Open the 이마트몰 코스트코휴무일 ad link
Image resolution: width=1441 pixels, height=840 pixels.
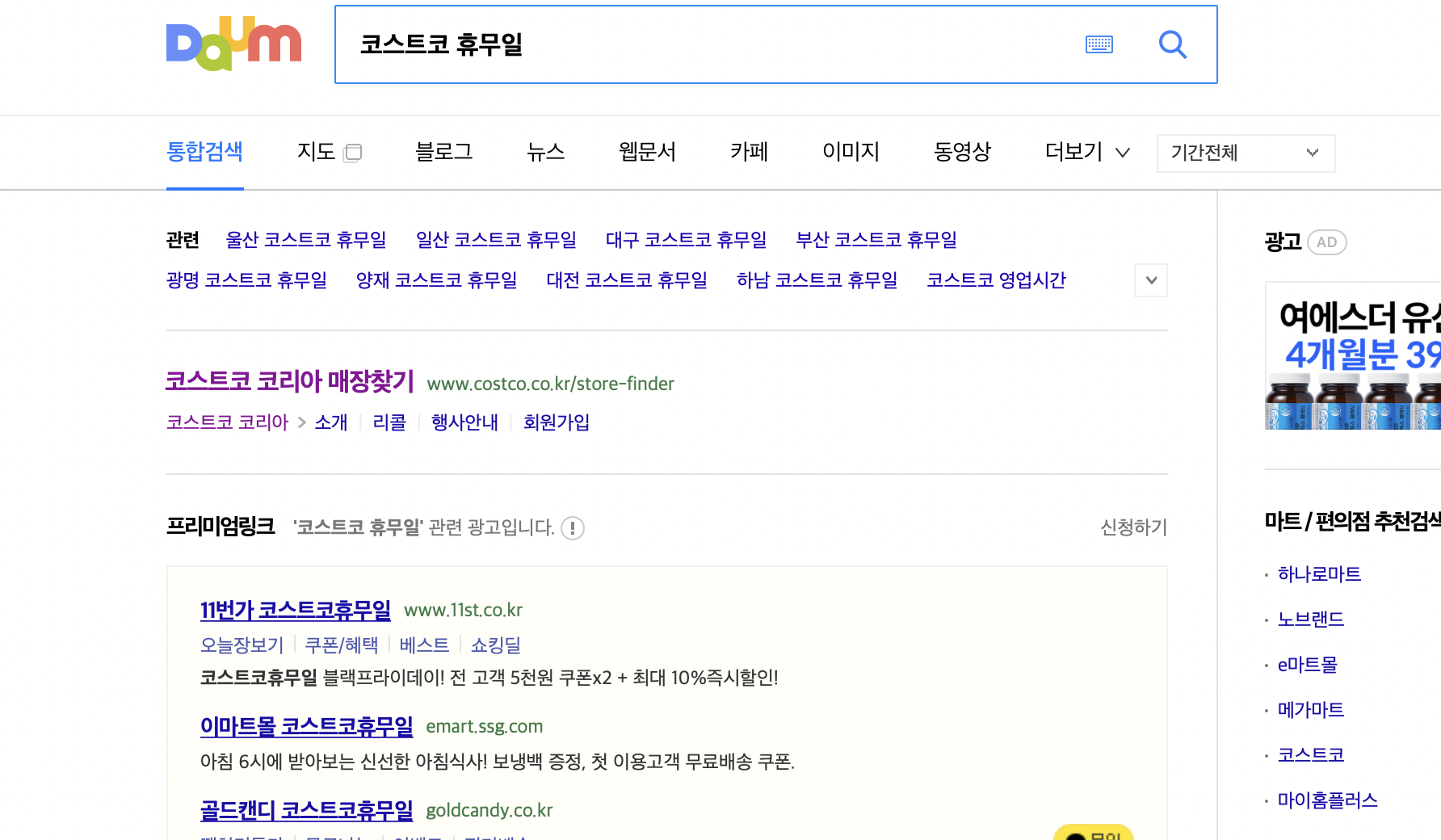pyautogui.click(x=306, y=727)
